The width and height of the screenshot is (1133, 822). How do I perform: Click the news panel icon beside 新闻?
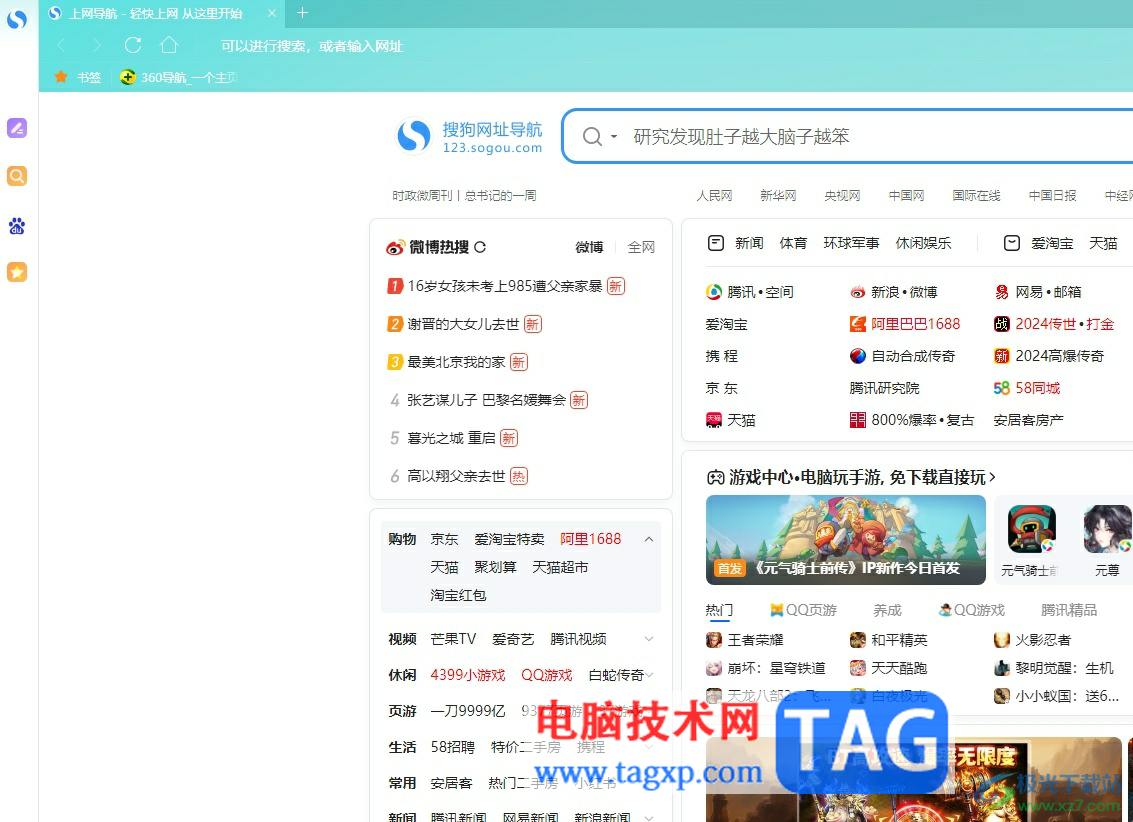coord(715,243)
